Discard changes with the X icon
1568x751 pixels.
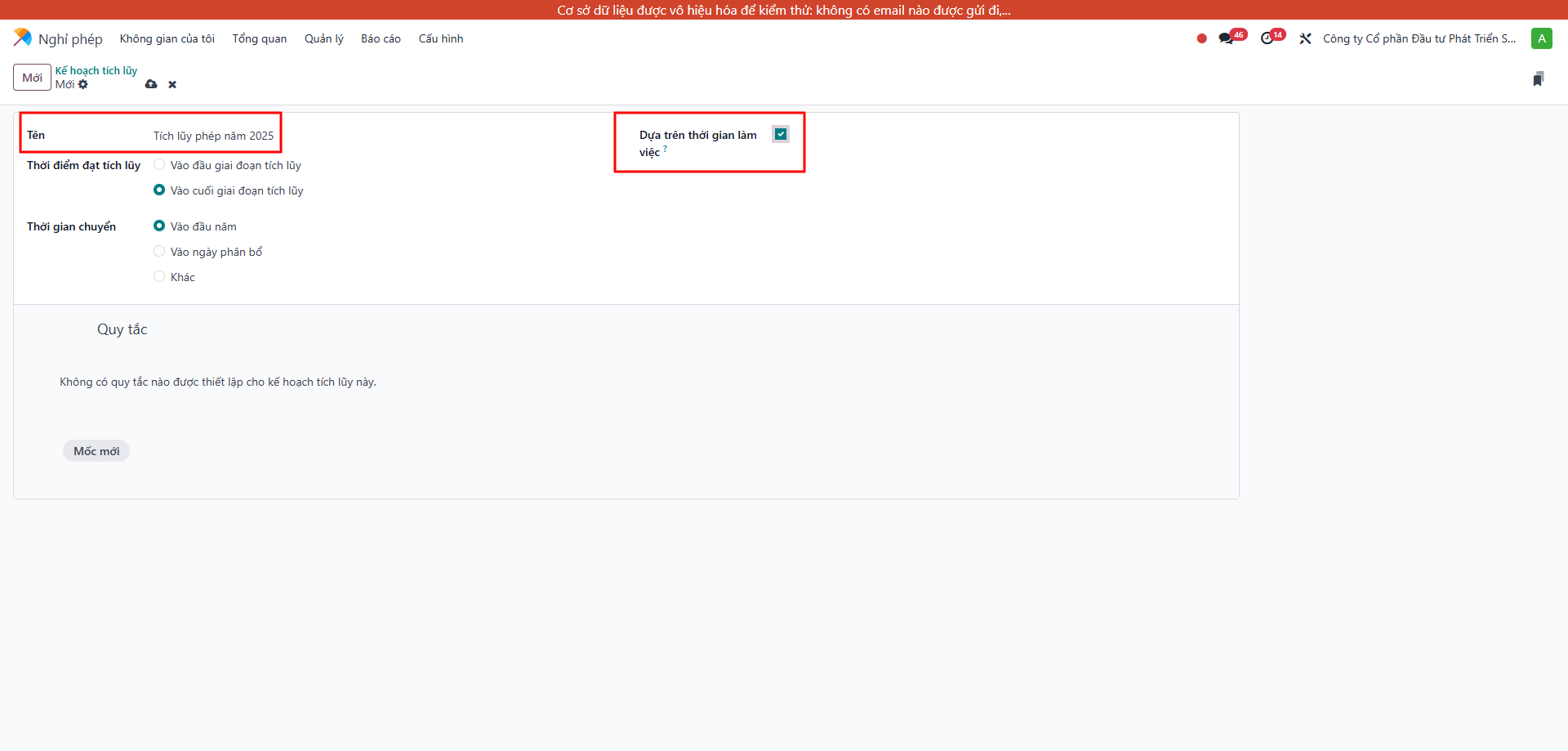172,84
